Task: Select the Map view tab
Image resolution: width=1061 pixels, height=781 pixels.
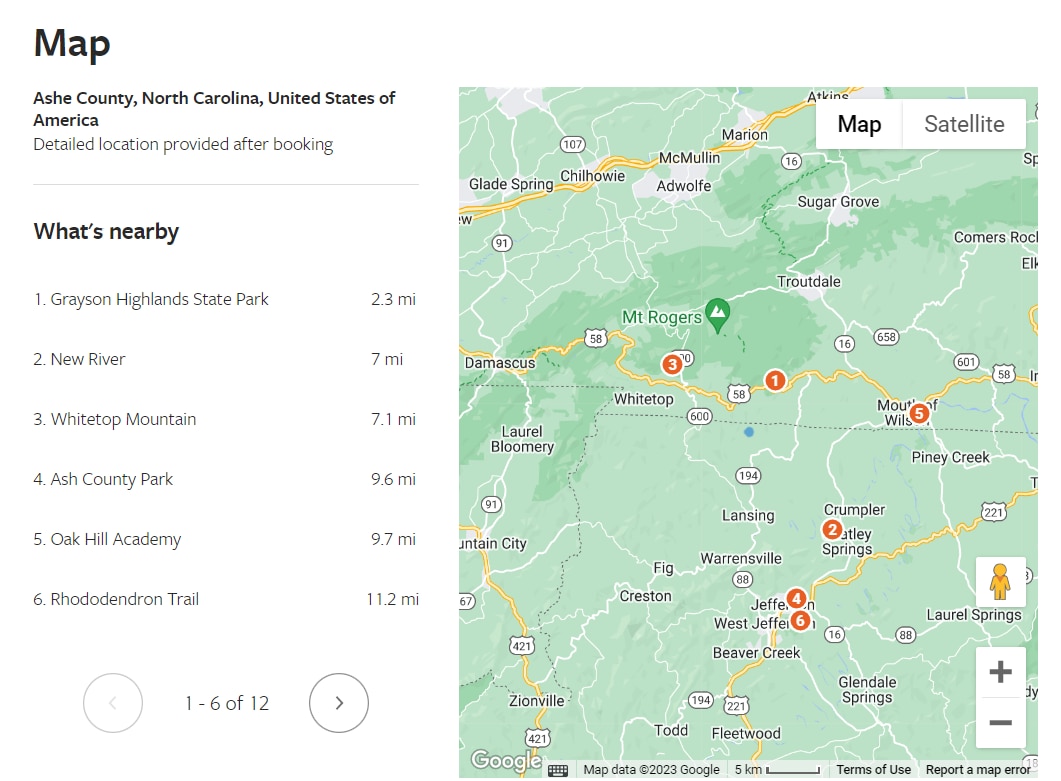Action: tap(859, 124)
